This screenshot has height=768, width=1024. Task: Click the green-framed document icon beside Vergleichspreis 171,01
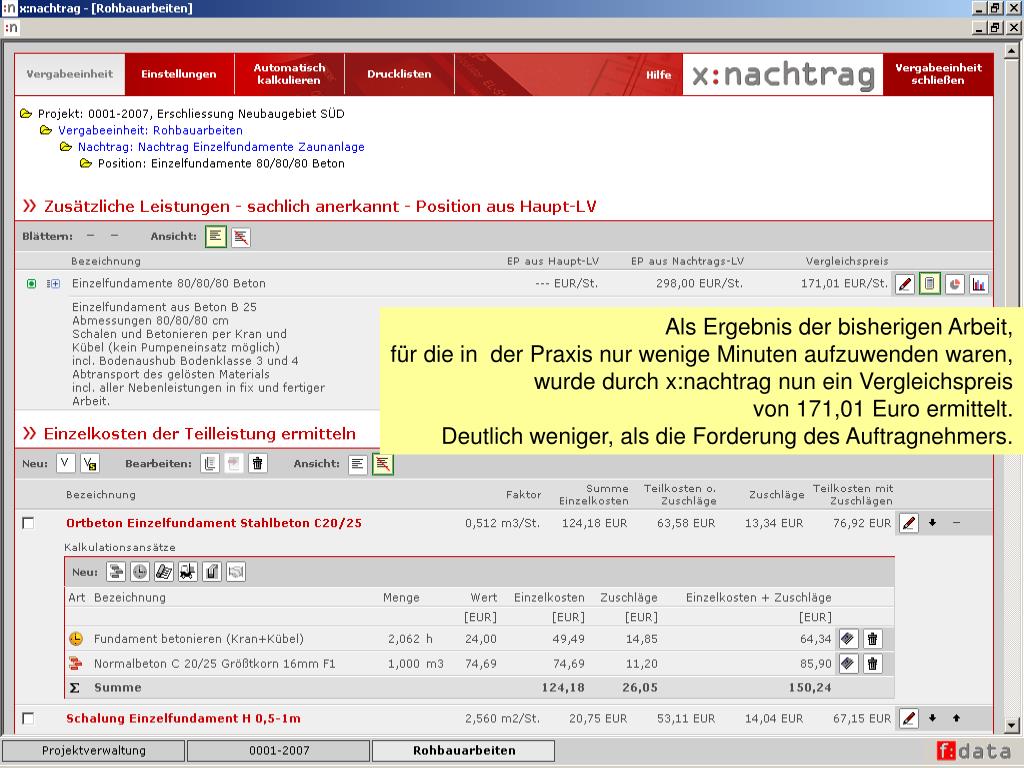929,284
